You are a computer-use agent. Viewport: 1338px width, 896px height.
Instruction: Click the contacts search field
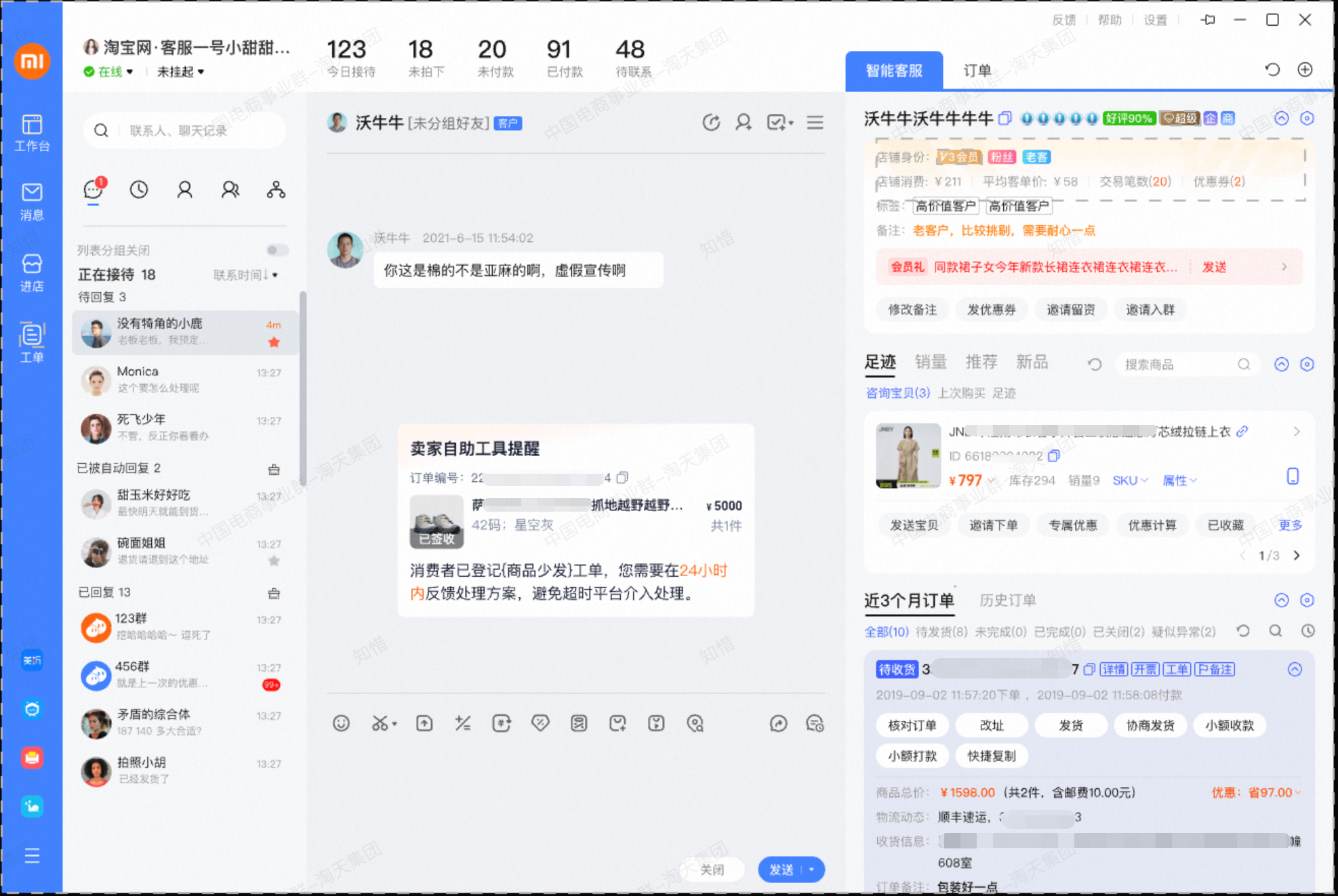(184, 130)
